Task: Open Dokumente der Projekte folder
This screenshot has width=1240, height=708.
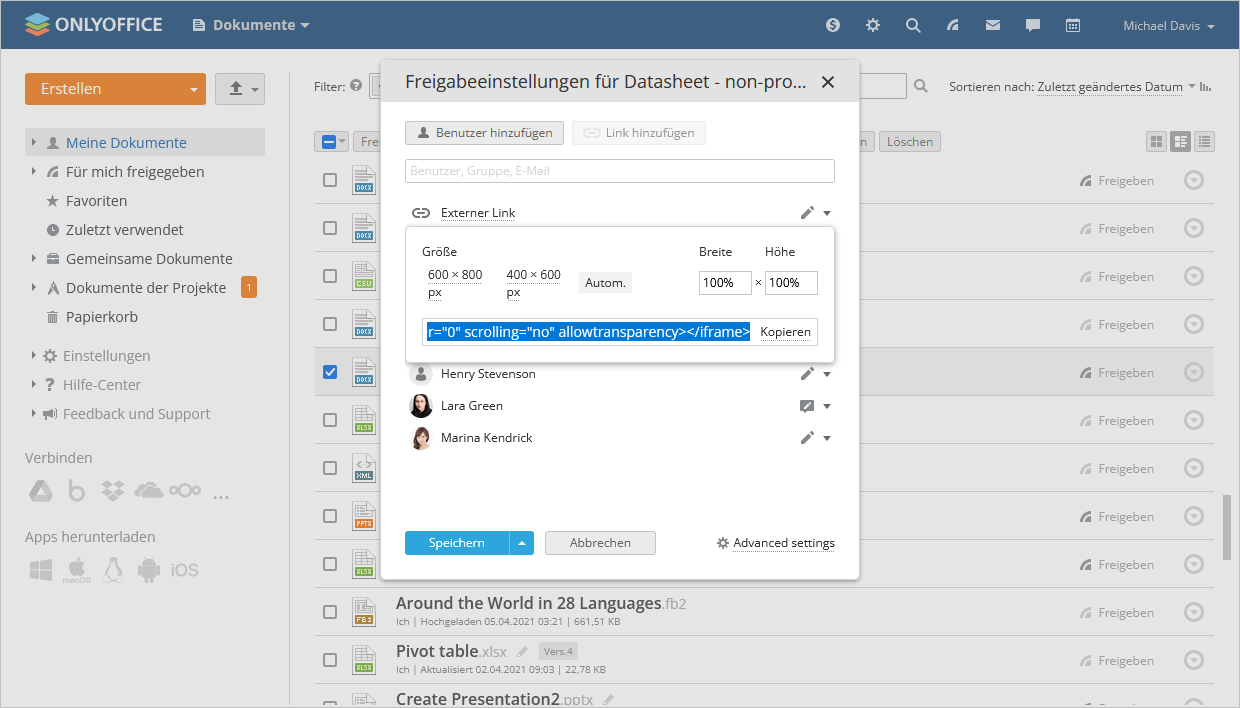Action: 146,288
